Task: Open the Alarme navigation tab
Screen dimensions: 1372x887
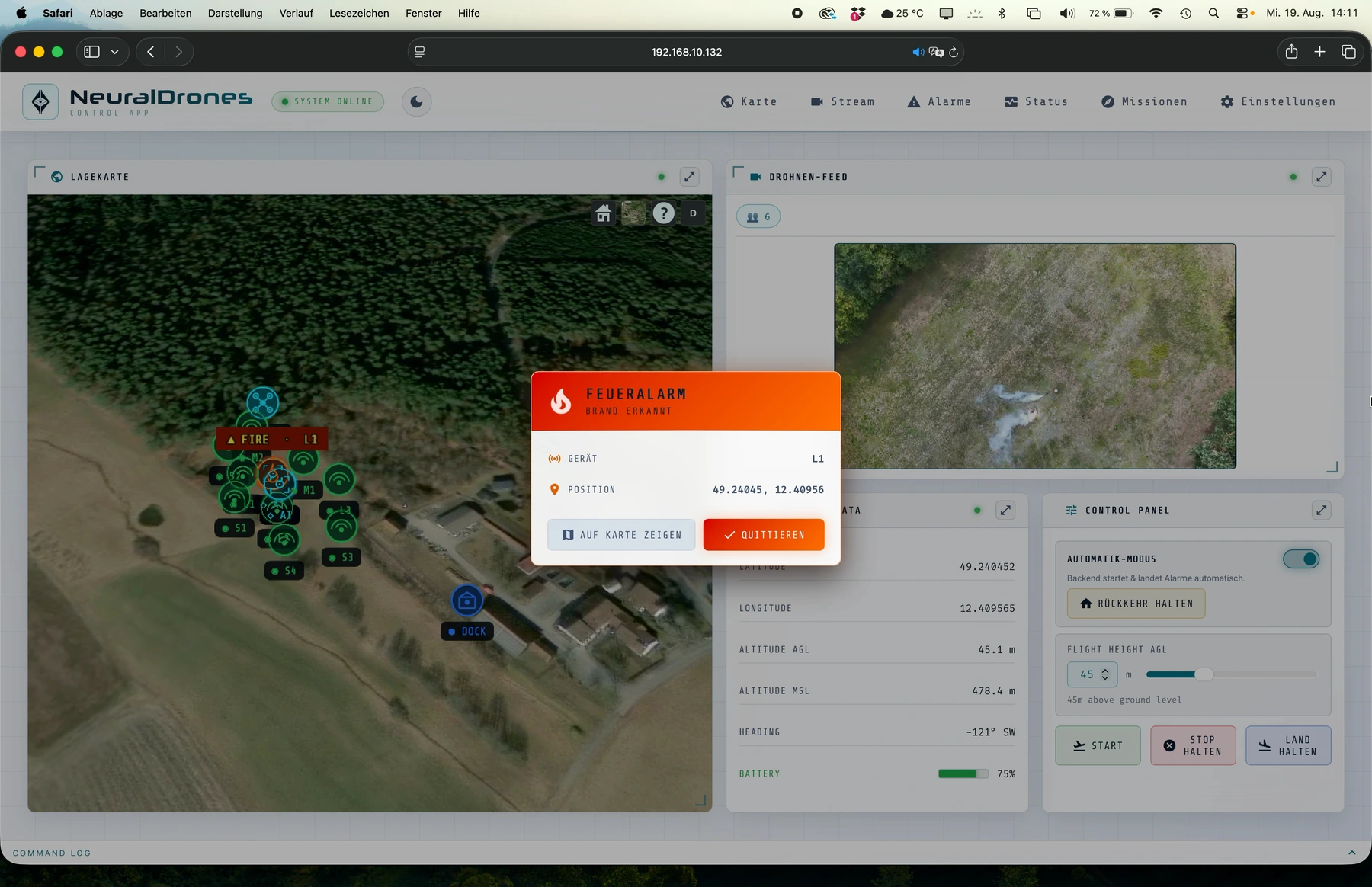Action: point(939,101)
